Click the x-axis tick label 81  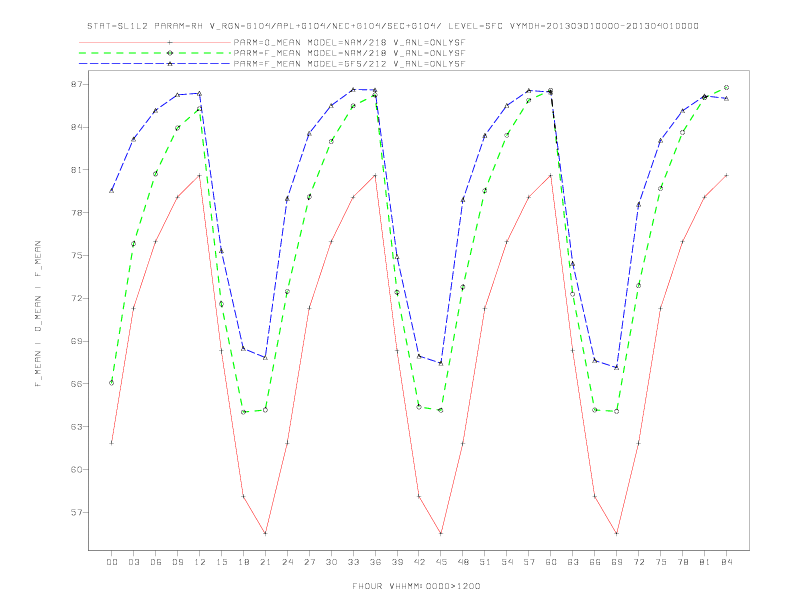click(705, 562)
